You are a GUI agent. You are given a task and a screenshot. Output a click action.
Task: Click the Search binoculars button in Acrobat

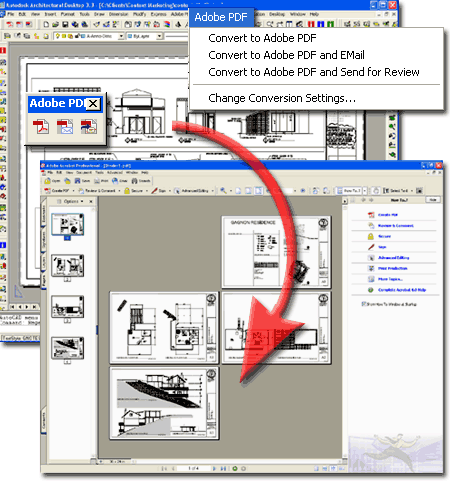click(141, 181)
